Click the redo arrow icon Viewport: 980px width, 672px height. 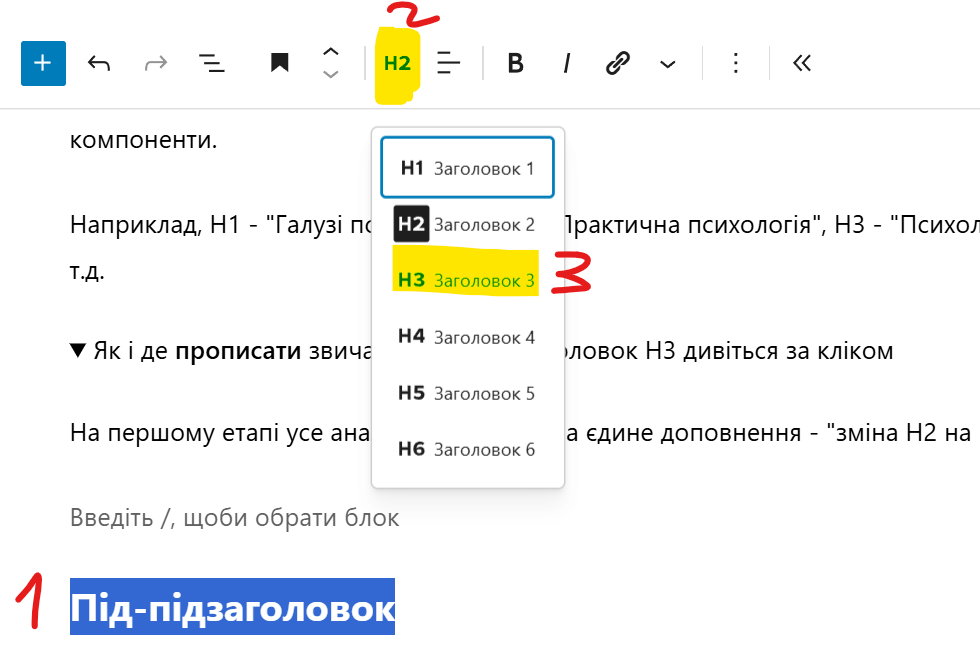(155, 64)
